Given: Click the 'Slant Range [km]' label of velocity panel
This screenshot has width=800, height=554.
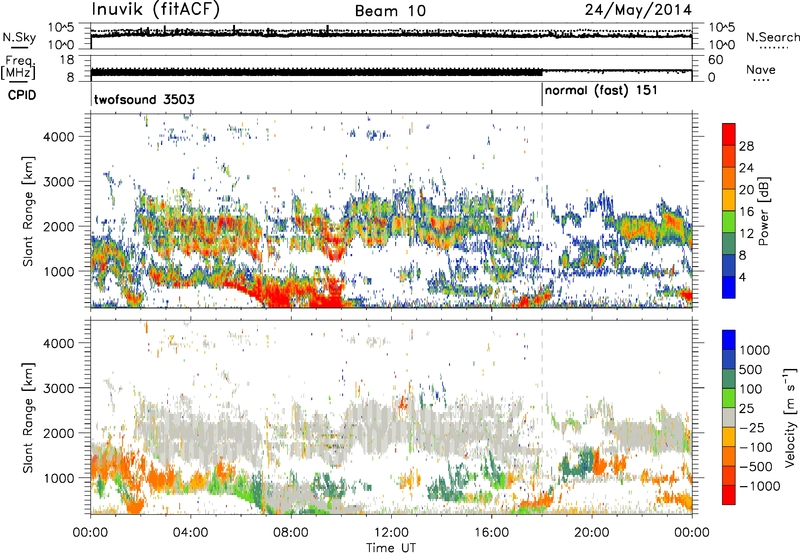Looking at the screenshot, I should 28,418.
